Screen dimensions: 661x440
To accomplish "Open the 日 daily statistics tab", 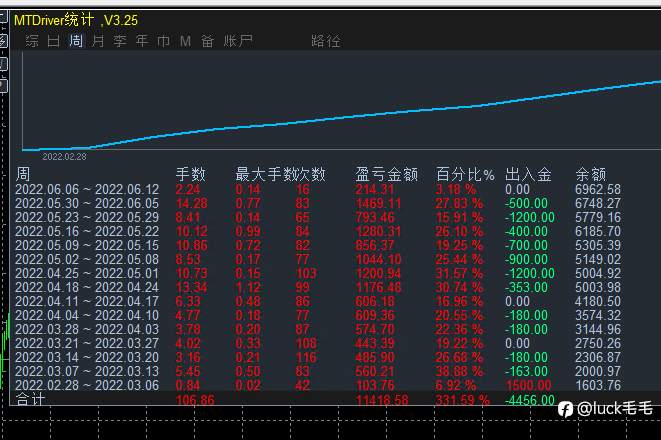I will pos(54,41).
